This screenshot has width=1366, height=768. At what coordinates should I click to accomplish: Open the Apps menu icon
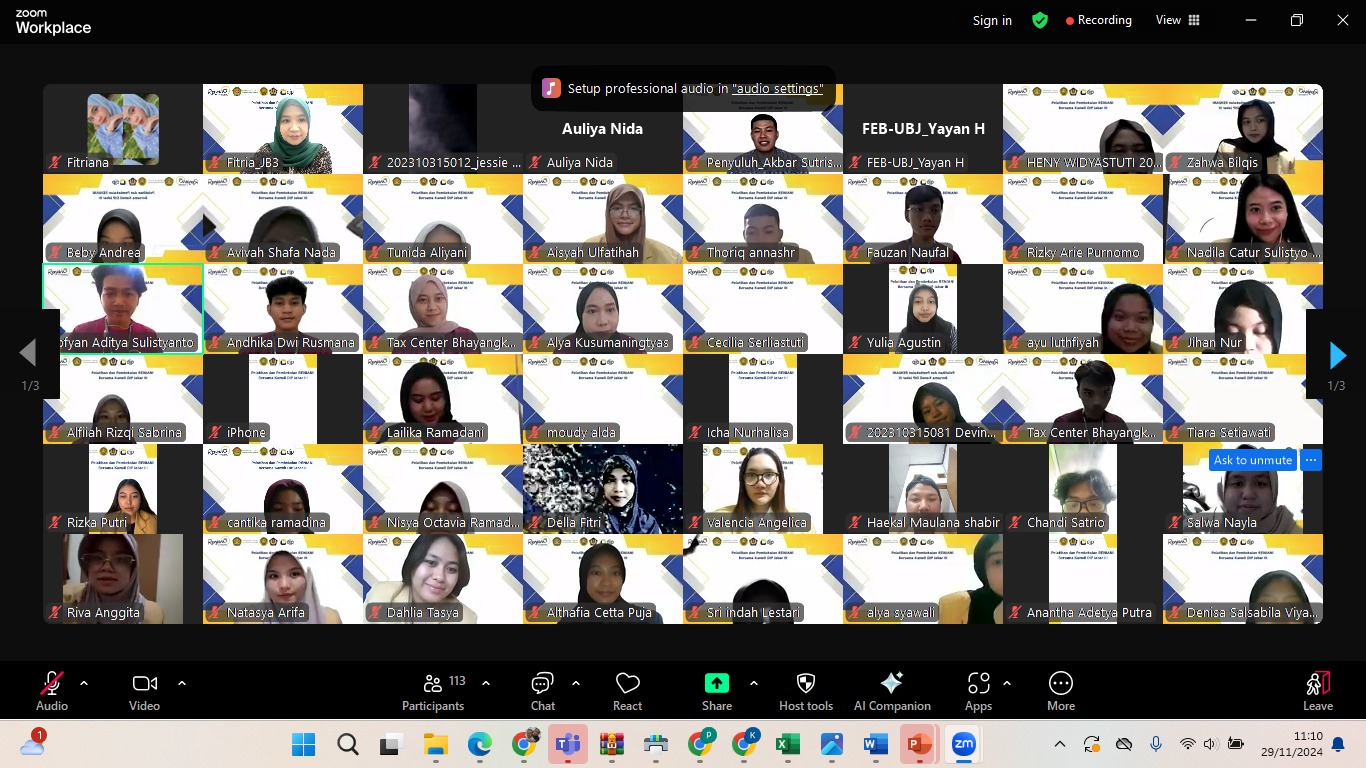[x=978, y=684]
